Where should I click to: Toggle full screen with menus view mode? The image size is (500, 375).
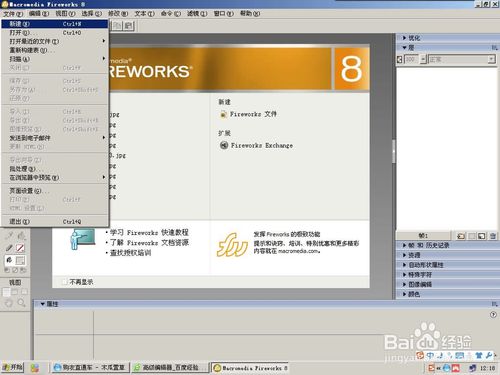click(15, 292)
